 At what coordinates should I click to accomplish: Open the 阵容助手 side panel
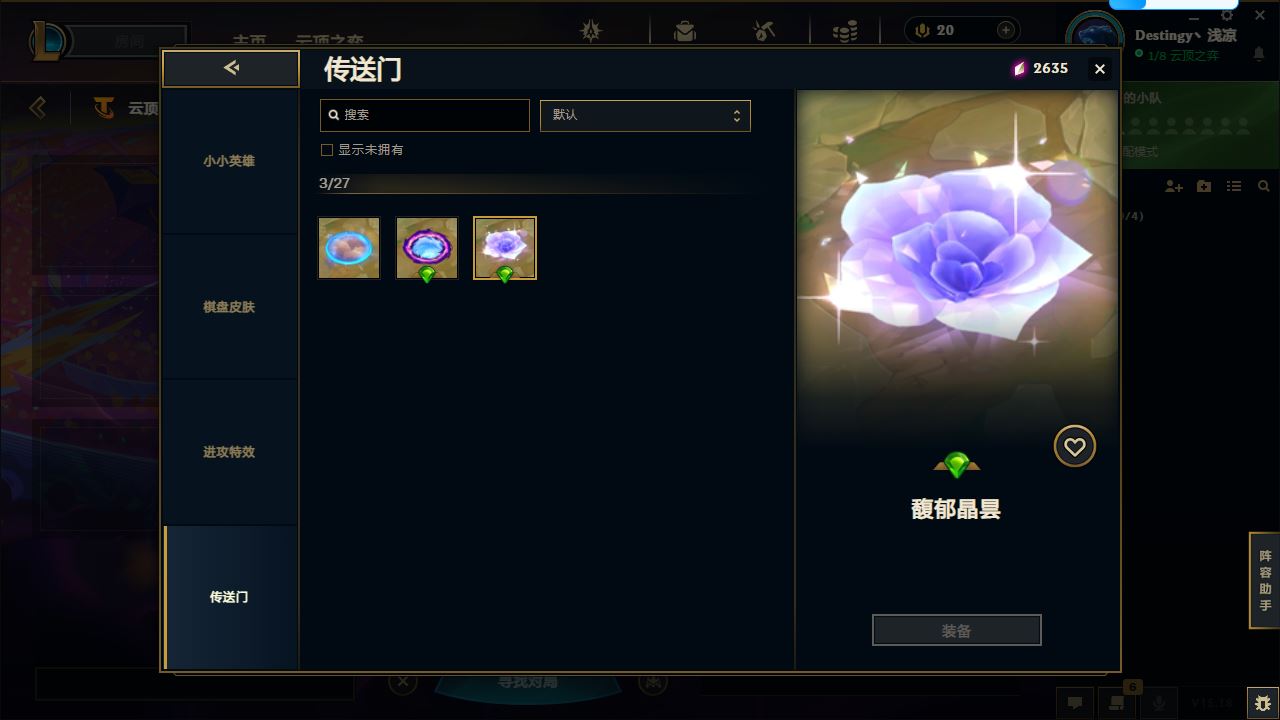coord(1265,580)
